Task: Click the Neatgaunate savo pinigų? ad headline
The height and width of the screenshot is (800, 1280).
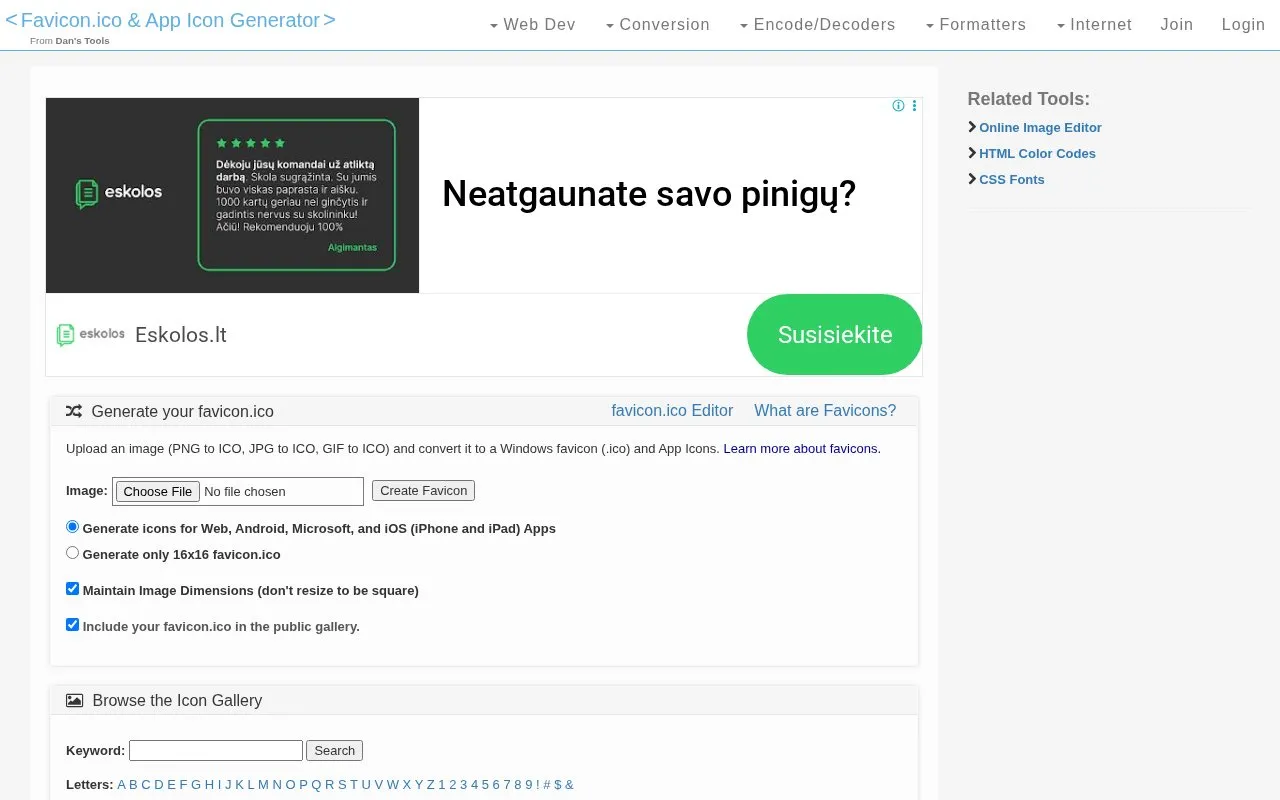Action: pyautogui.click(x=649, y=194)
